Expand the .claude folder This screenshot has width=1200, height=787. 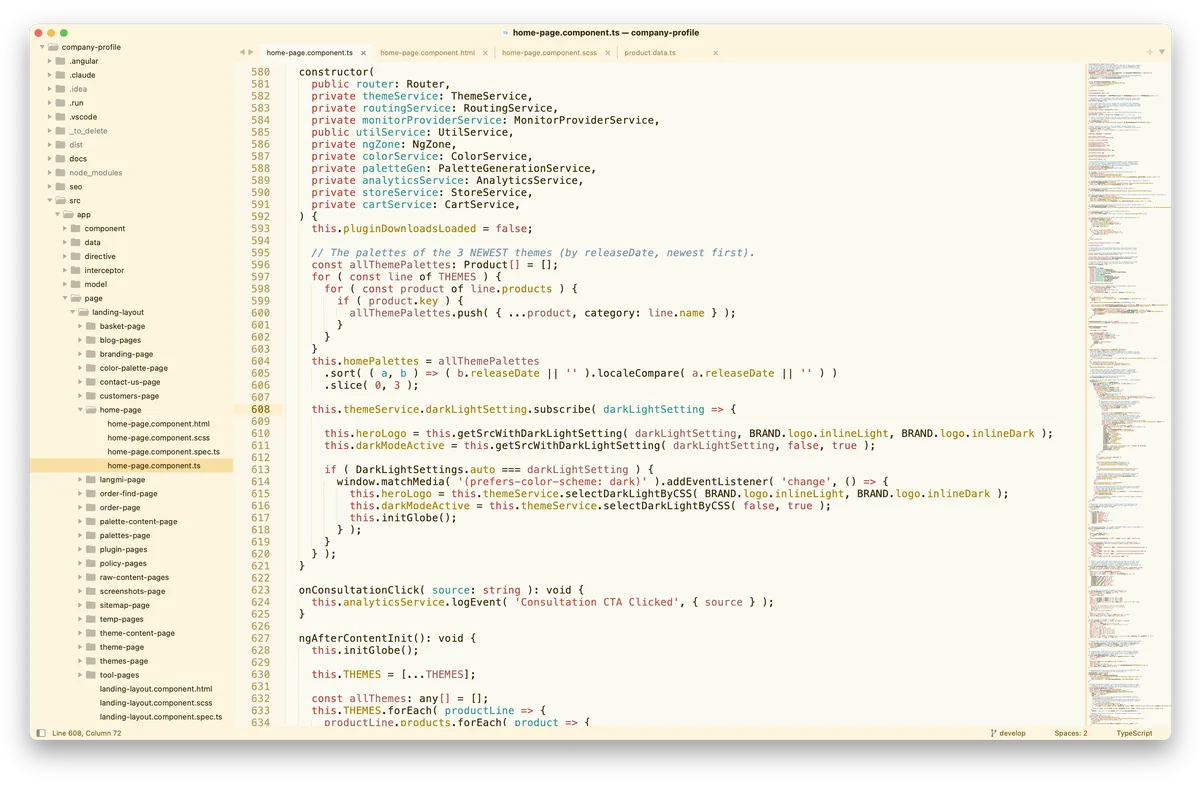click(x=49, y=75)
